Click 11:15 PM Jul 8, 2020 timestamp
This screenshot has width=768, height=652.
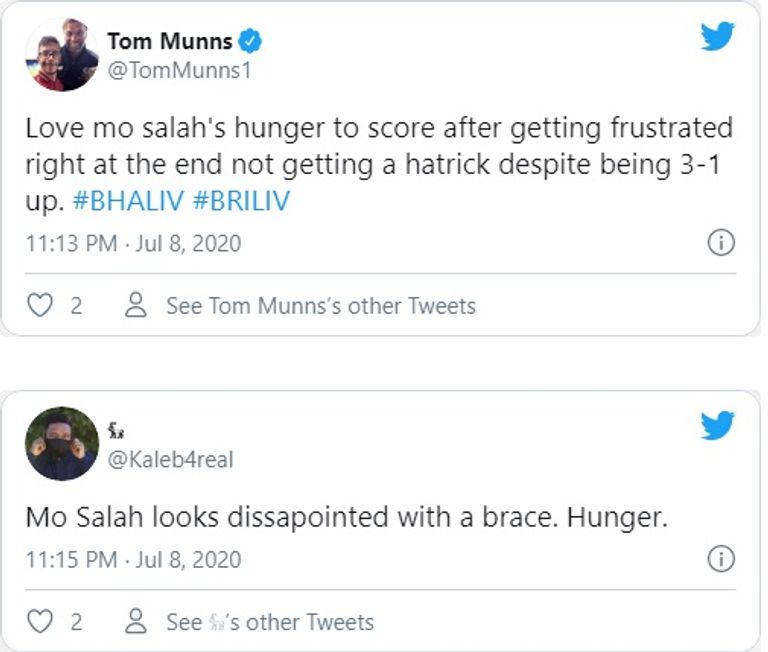coord(133,559)
